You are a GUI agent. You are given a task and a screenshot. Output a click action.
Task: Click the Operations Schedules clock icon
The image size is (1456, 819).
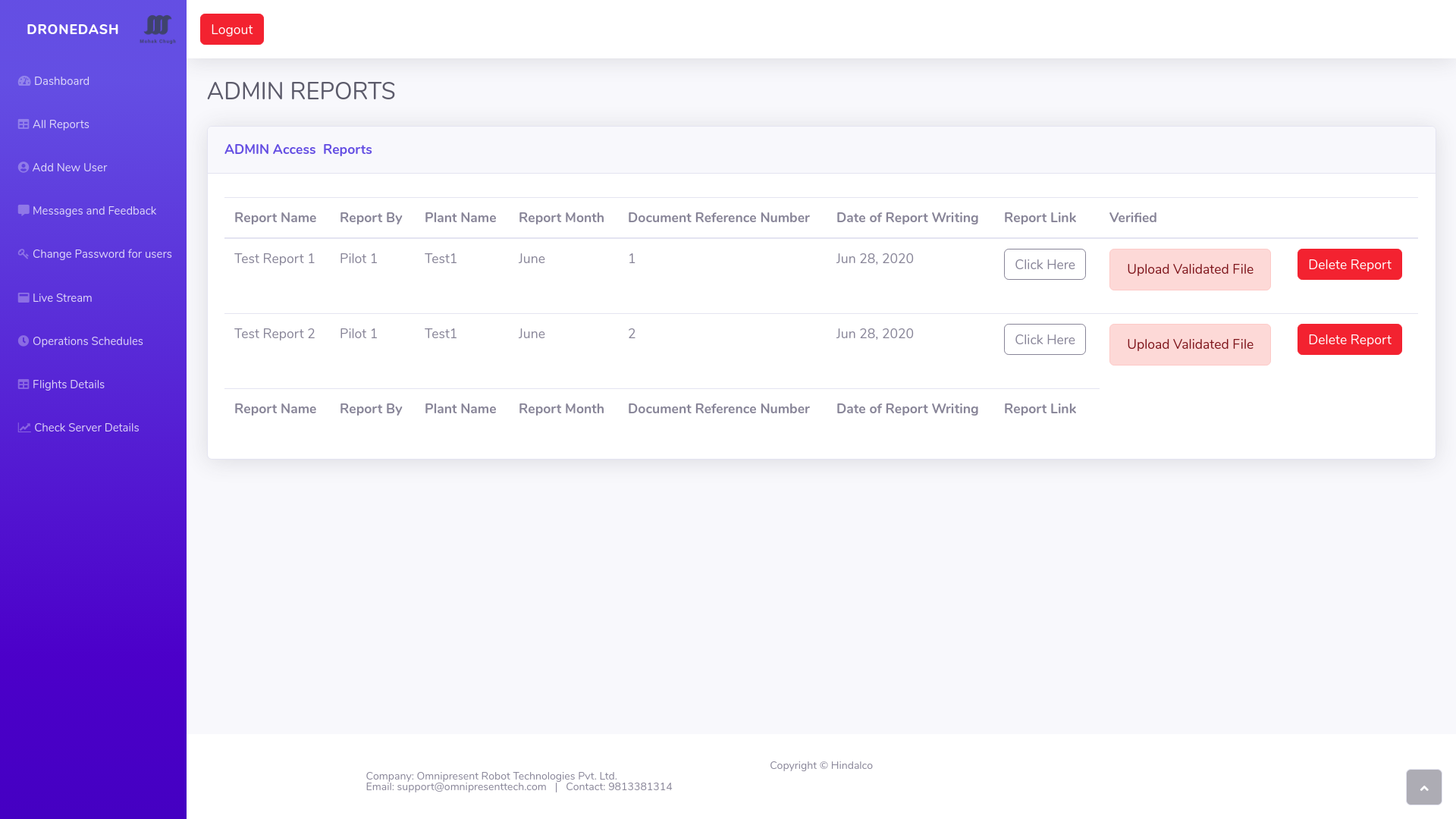tap(24, 341)
